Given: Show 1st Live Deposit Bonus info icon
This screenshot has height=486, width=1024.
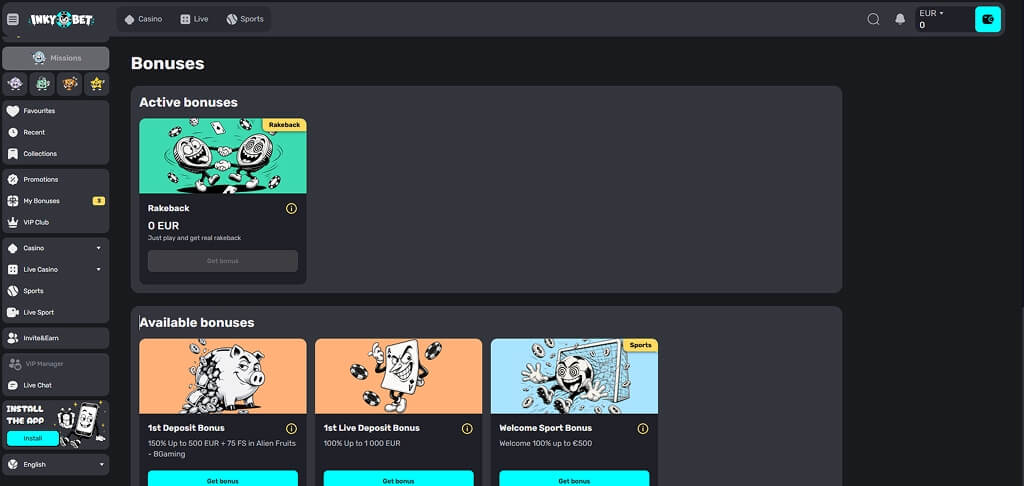Looking at the screenshot, I should (x=467, y=429).
